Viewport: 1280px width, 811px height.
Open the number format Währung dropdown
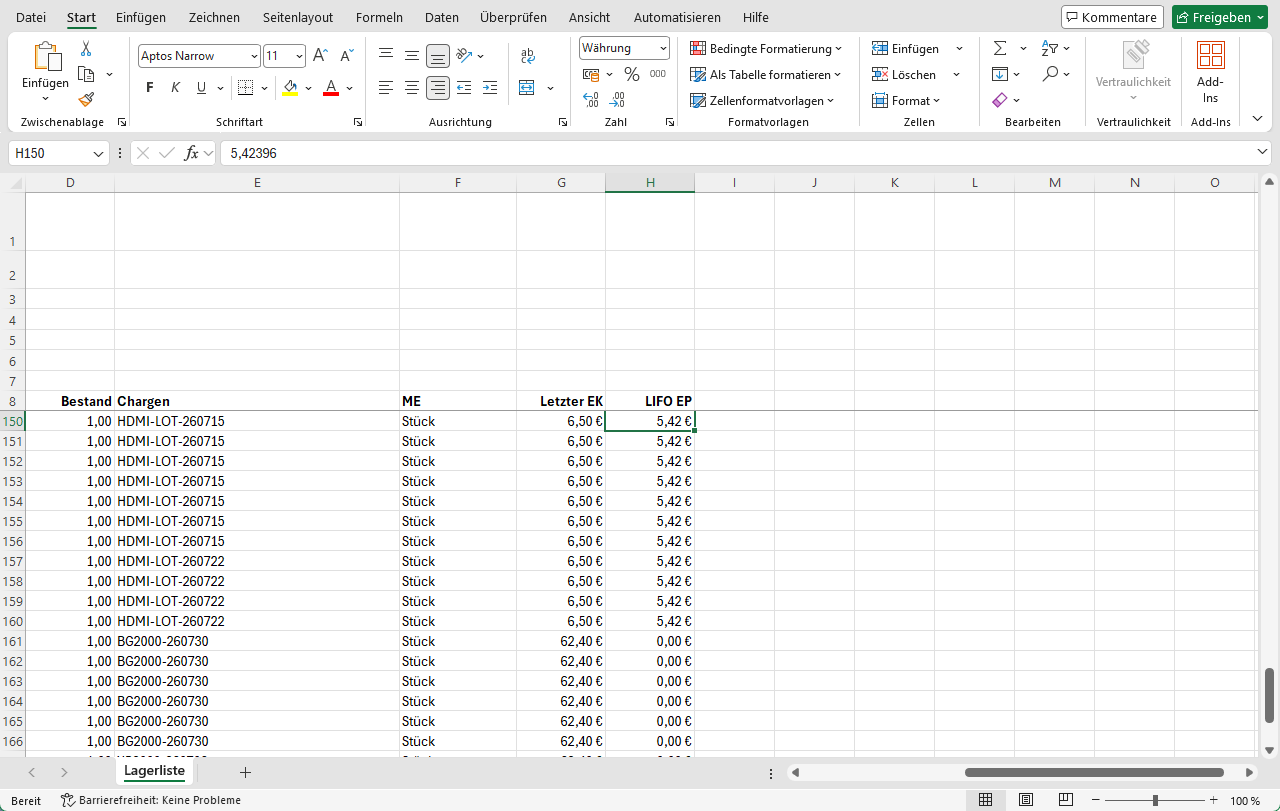pyautogui.click(x=663, y=48)
